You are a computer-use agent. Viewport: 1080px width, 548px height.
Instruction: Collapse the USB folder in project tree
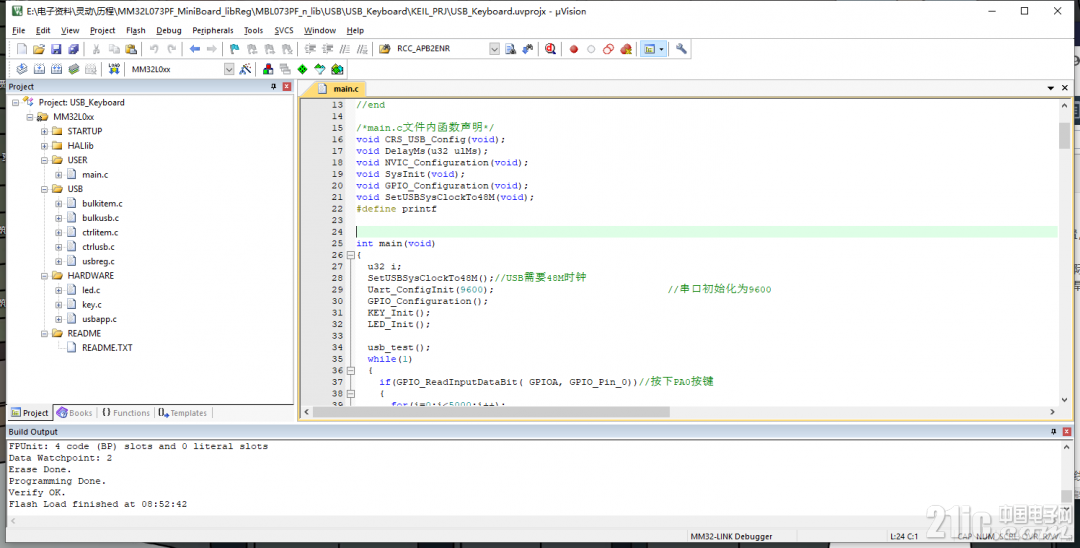click(x=44, y=189)
